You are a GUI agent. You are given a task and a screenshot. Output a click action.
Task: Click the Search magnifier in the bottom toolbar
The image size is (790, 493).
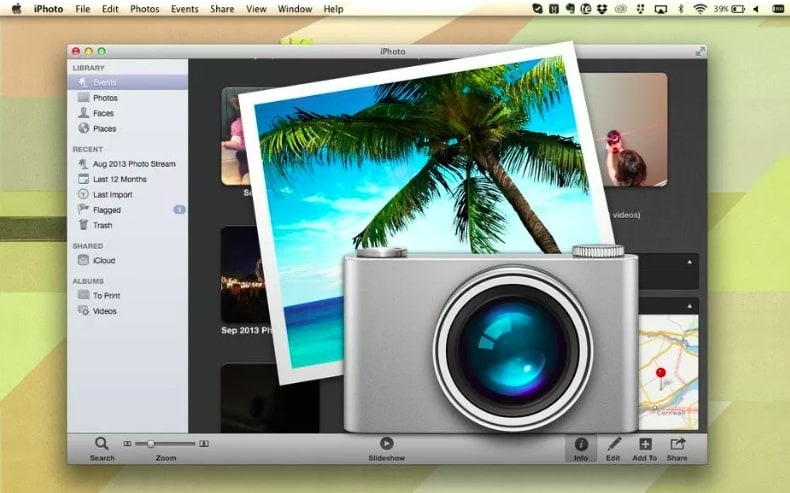[x=102, y=444]
